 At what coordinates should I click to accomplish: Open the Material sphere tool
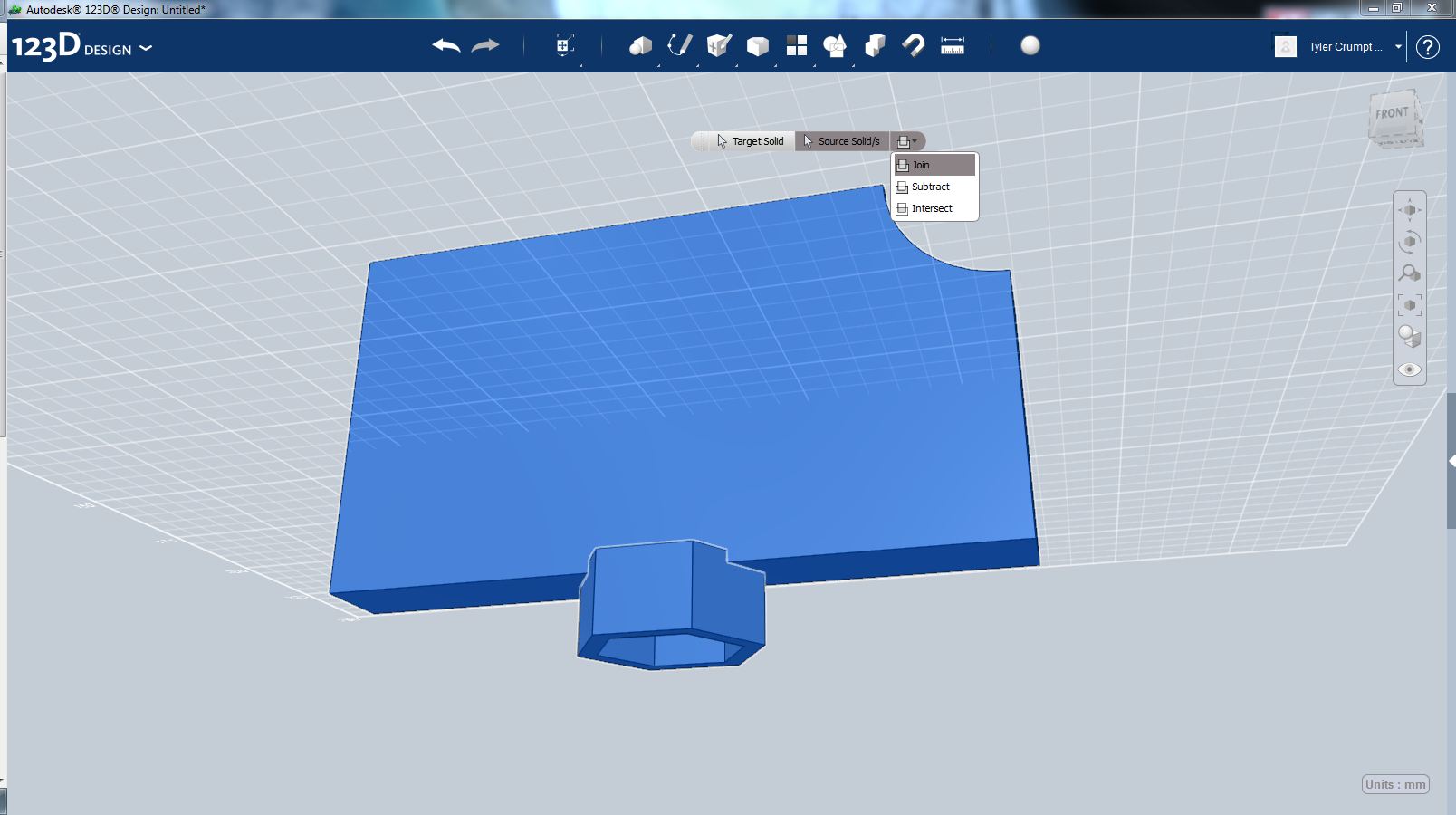coord(1030,45)
